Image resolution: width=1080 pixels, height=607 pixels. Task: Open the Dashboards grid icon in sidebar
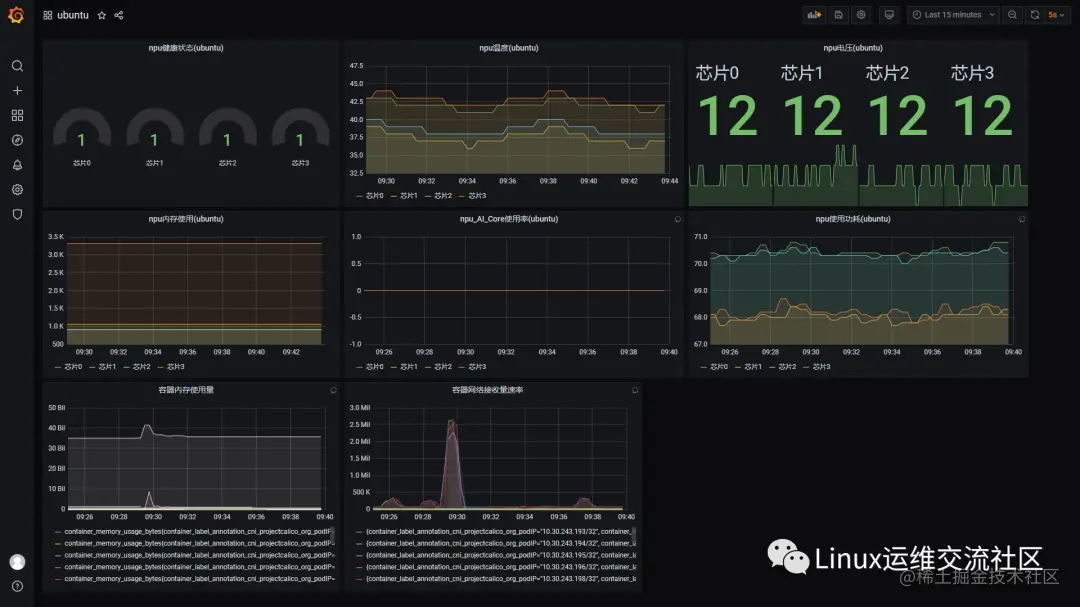(17, 115)
